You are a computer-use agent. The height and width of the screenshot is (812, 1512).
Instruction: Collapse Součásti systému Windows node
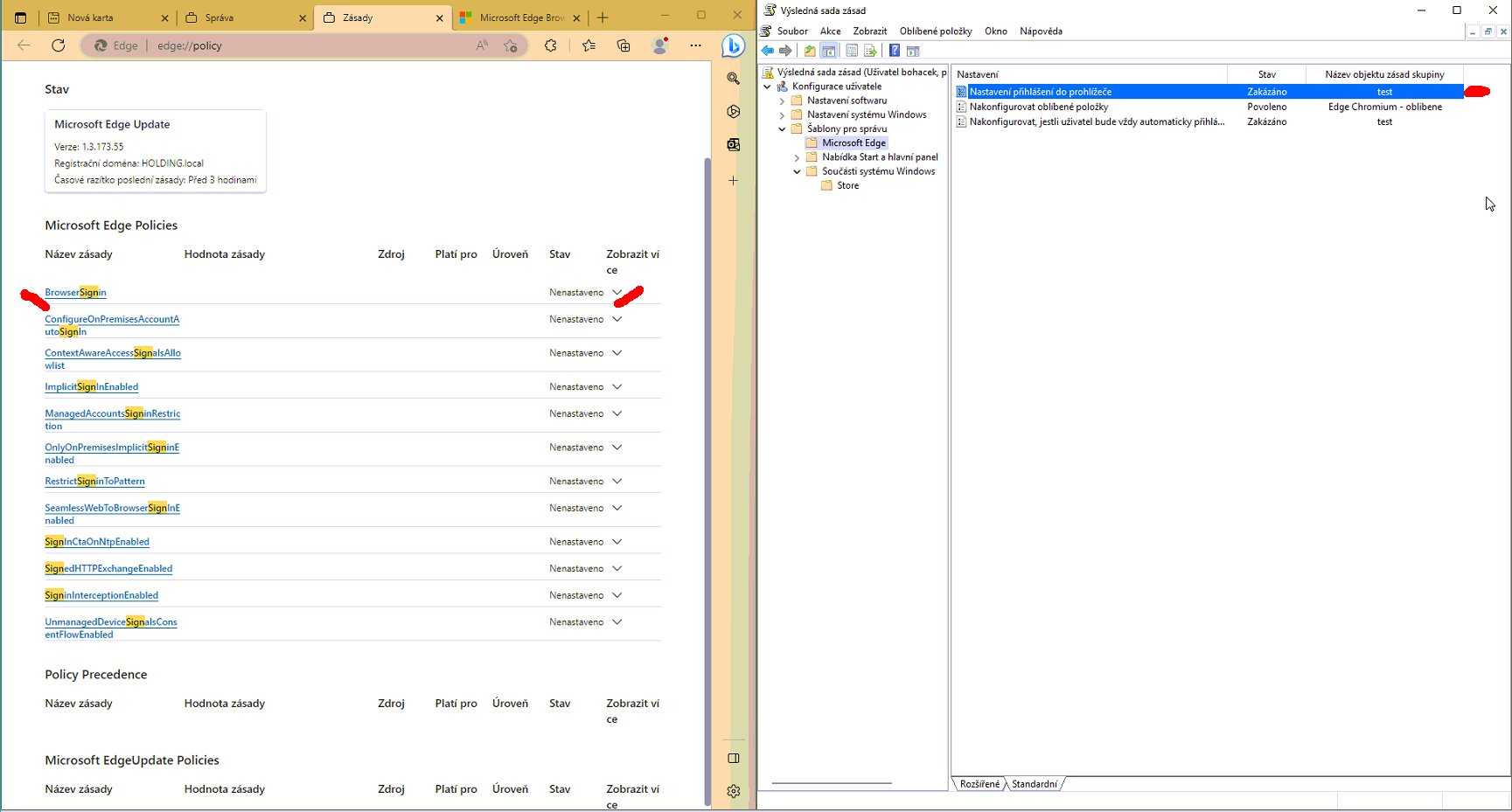coord(797,171)
